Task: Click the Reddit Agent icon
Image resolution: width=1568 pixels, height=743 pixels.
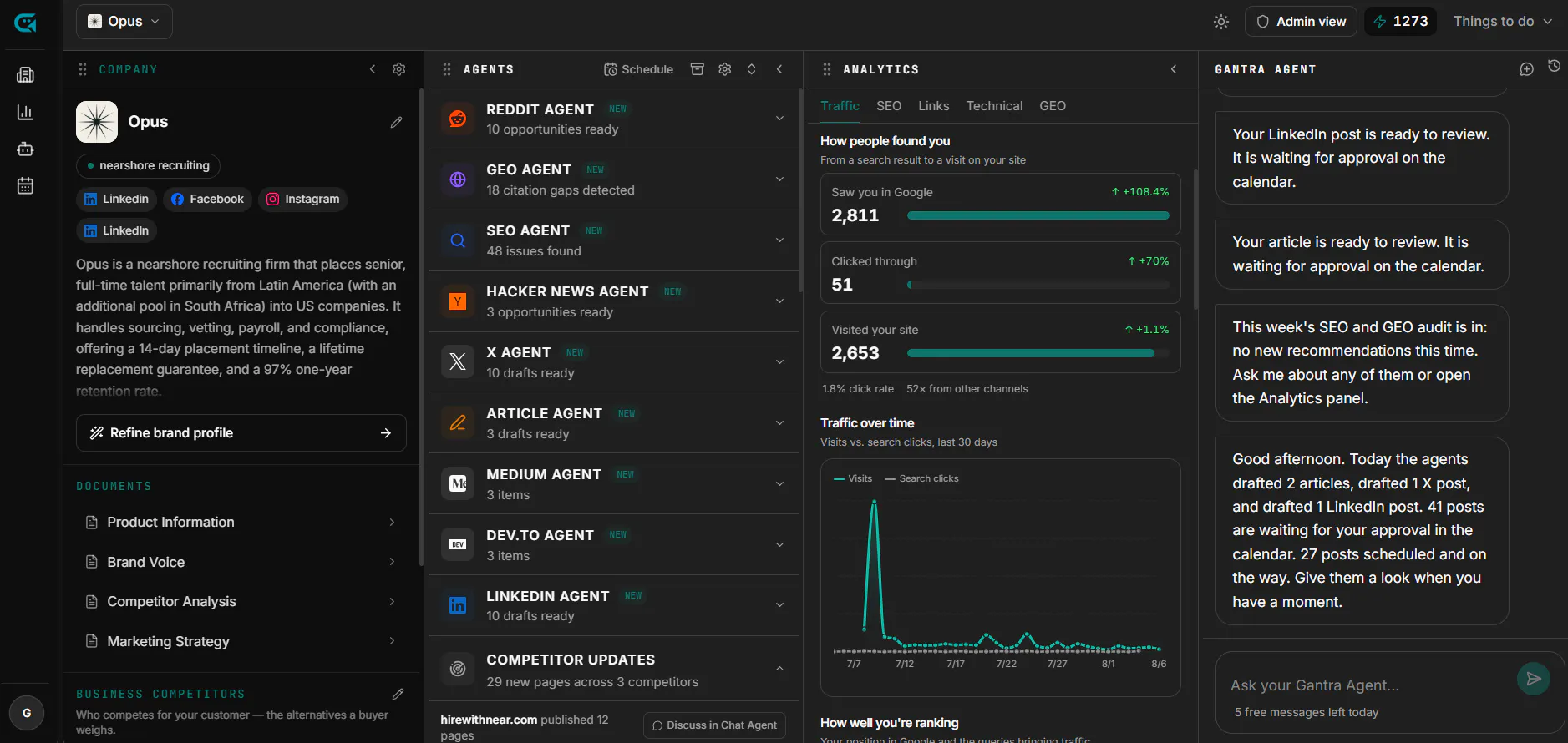Action: 458,119
